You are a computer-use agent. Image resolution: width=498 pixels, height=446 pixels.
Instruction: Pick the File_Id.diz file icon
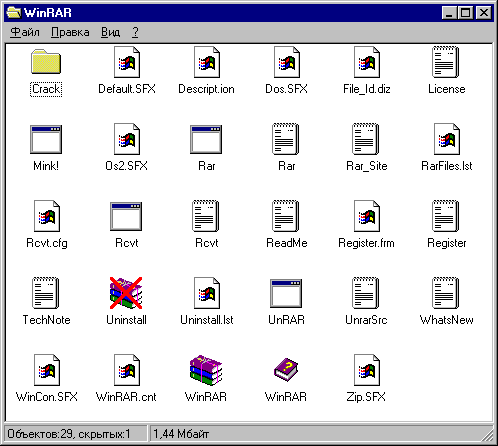(x=367, y=62)
